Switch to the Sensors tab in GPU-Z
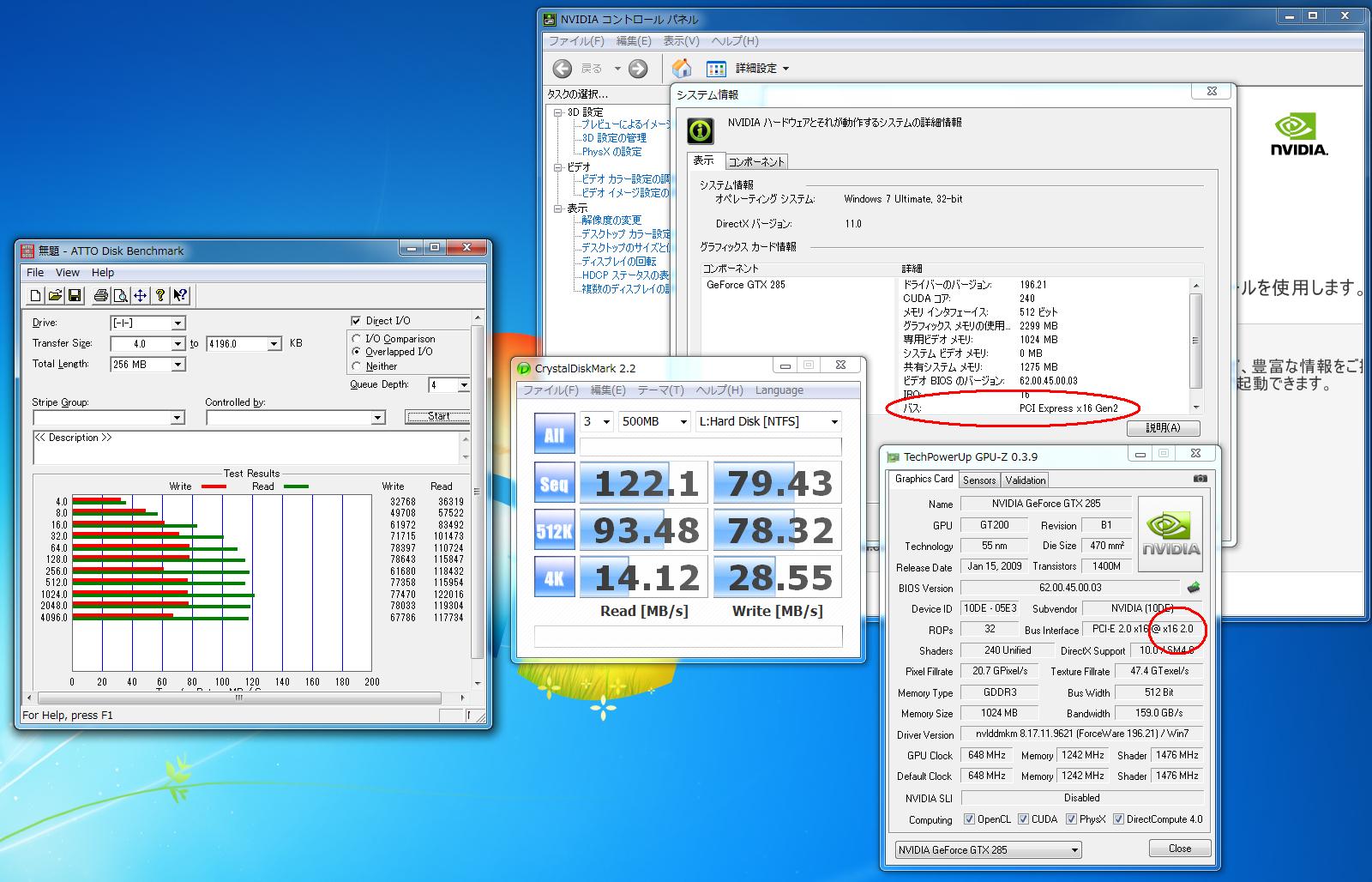This screenshot has width=1372, height=882. click(979, 480)
